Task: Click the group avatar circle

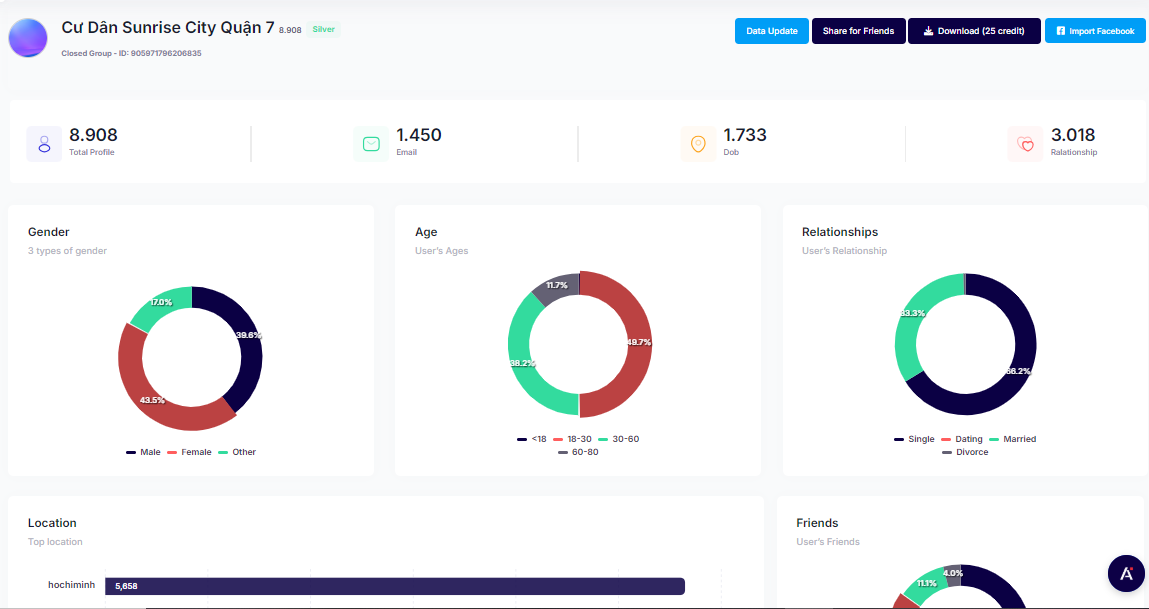Action: 28,37
